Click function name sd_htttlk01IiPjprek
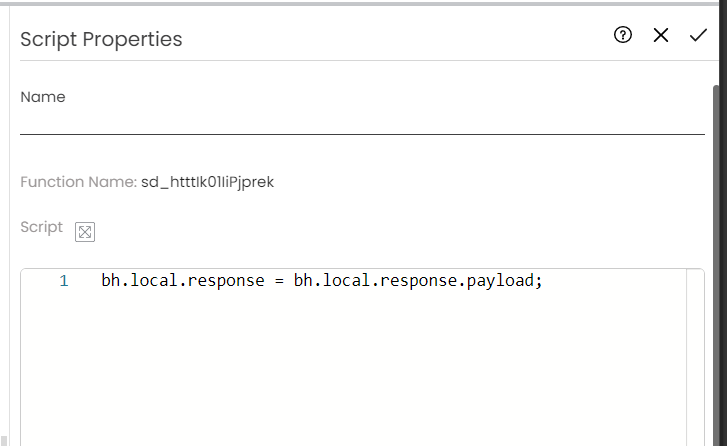The height and width of the screenshot is (446, 727). coord(208,182)
